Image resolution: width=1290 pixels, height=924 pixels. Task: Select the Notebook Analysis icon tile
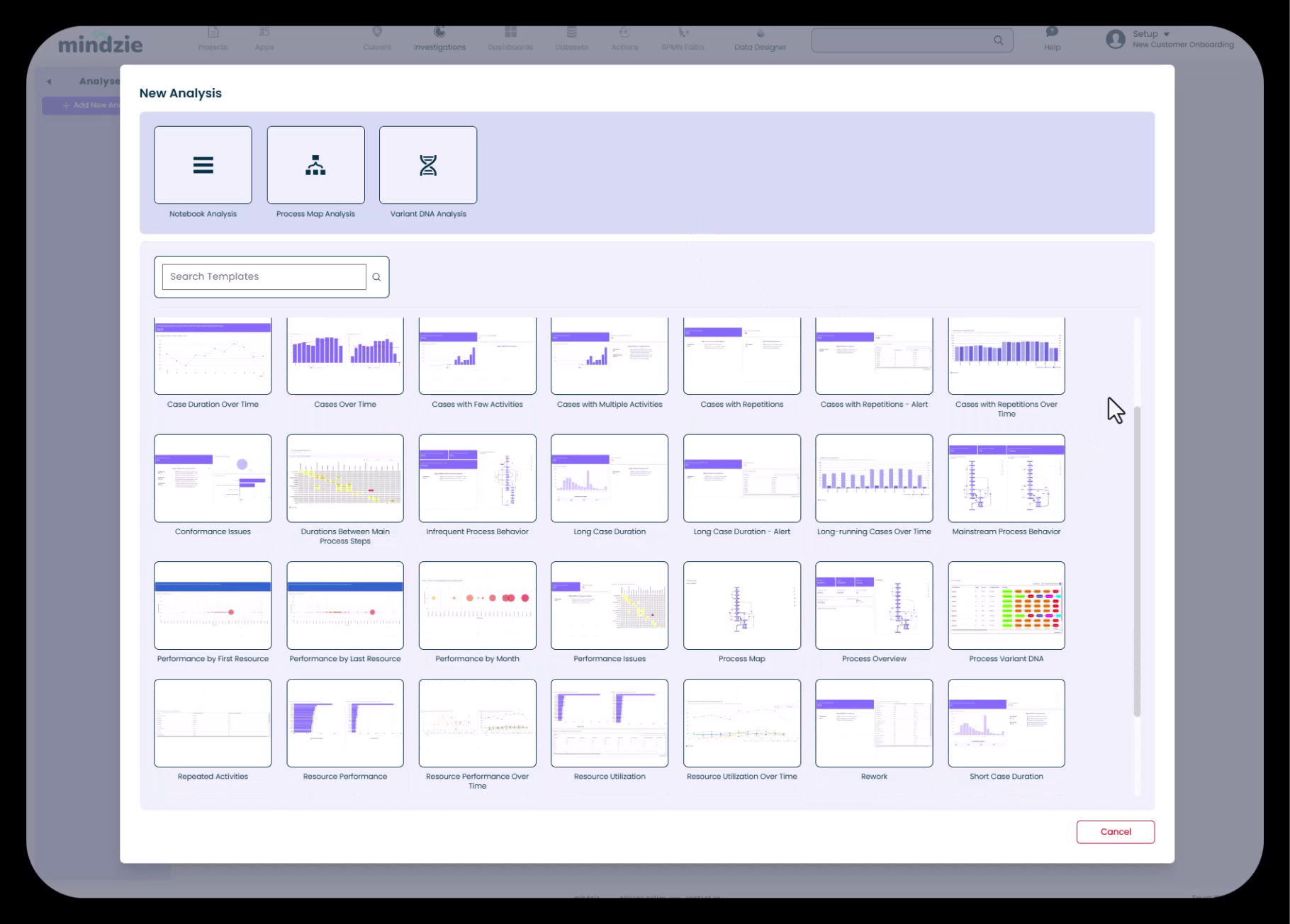(x=203, y=165)
